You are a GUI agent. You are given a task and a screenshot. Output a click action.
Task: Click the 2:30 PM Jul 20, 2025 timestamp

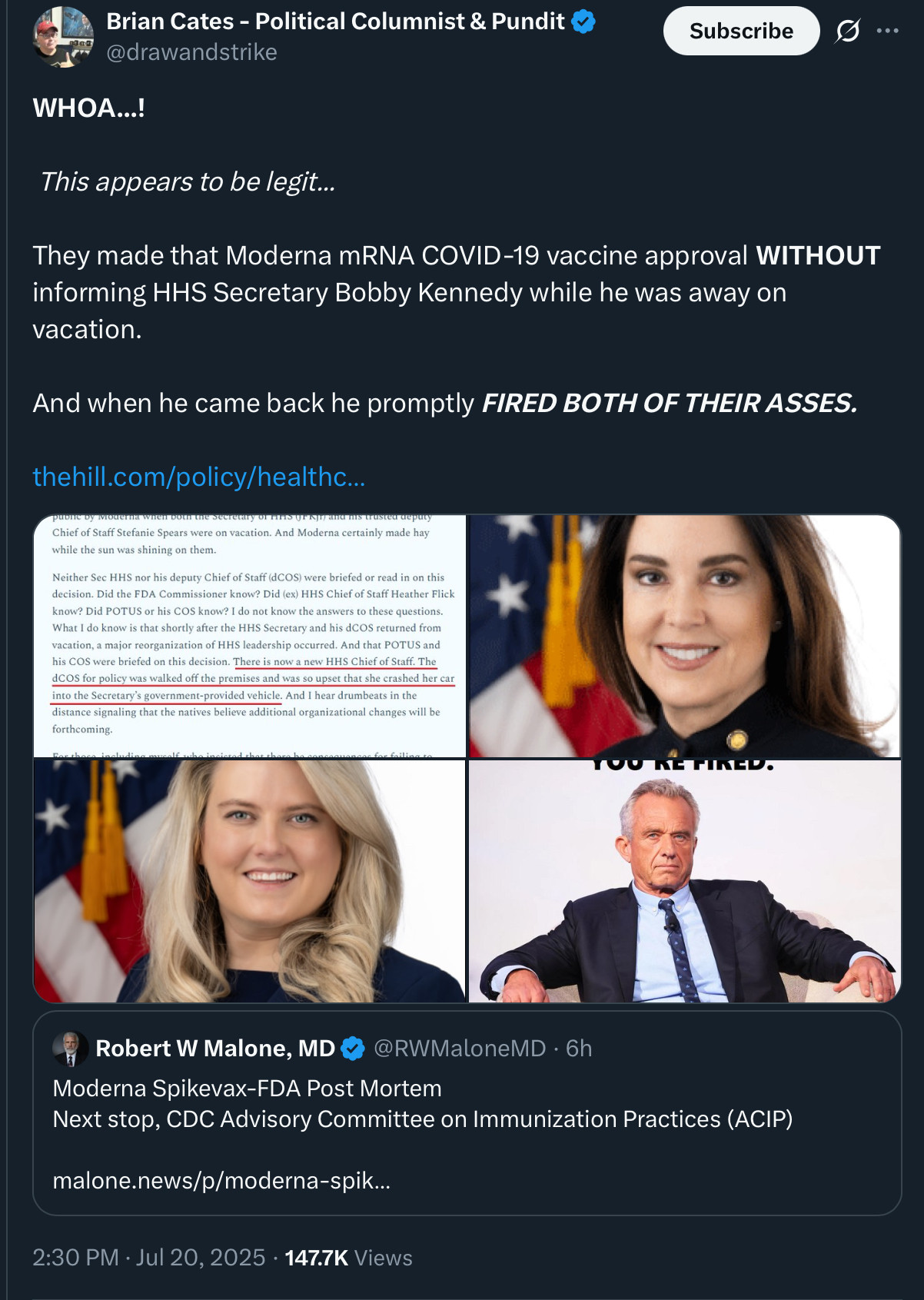[x=148, y=1258]
